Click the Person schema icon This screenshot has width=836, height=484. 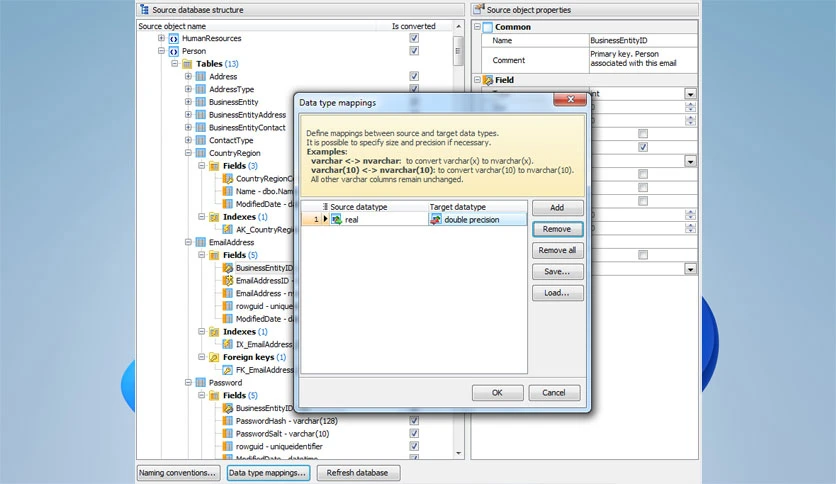click(x=173, y=51)
